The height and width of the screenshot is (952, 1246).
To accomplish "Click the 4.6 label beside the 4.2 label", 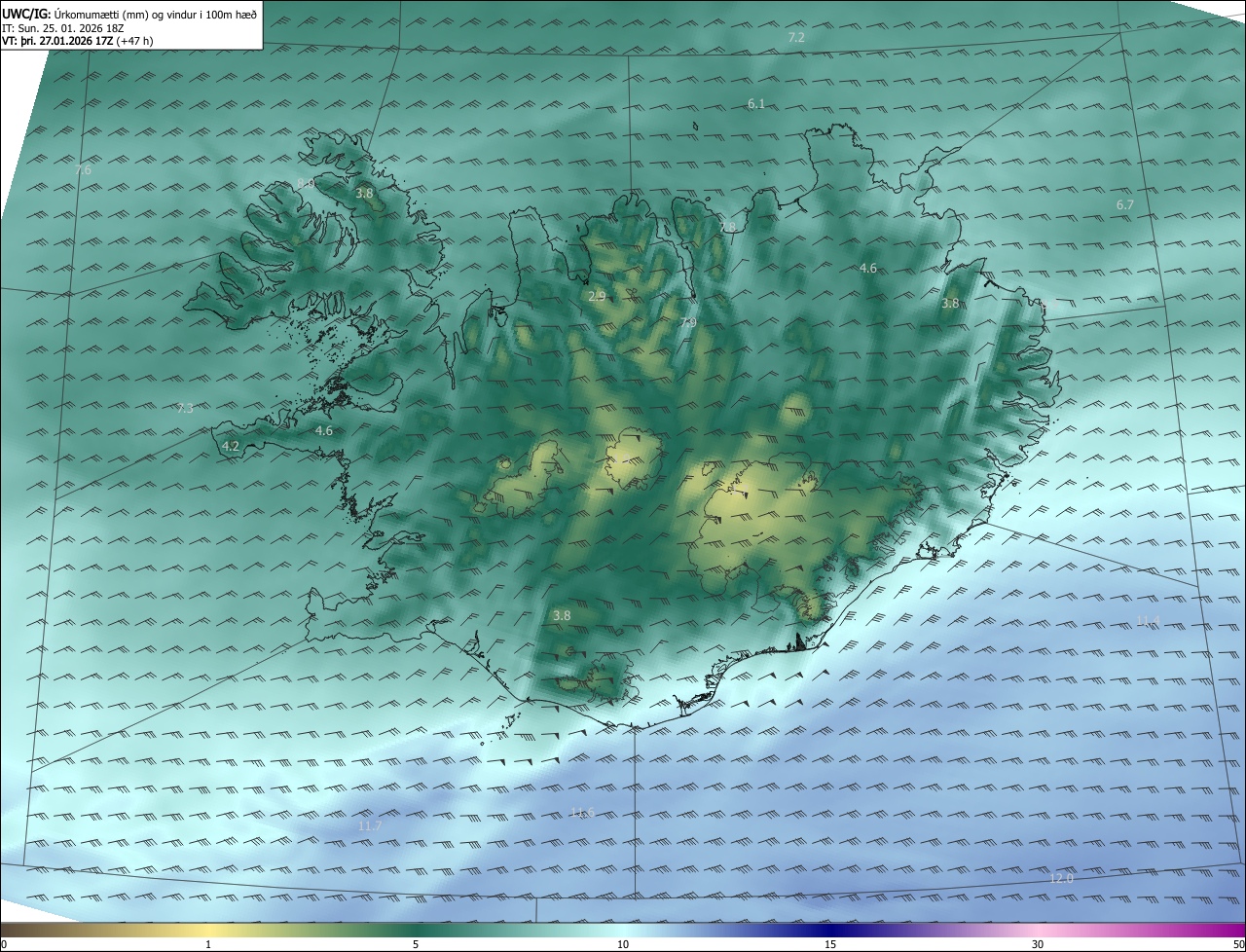I will 324,430.
